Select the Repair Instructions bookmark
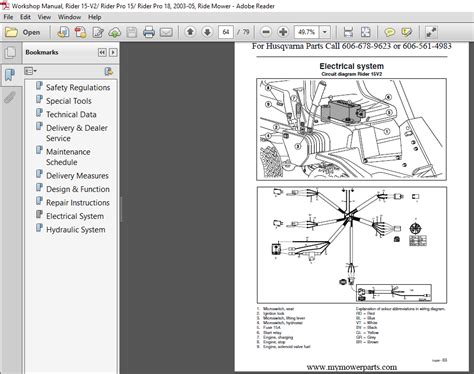474x374 pixels. pos(78,203)
